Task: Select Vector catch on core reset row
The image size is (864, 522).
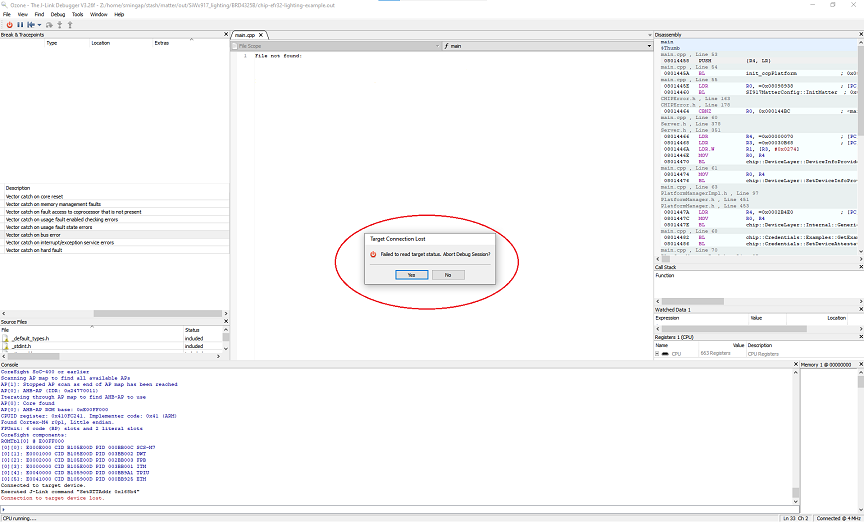Action: (117, 197)
